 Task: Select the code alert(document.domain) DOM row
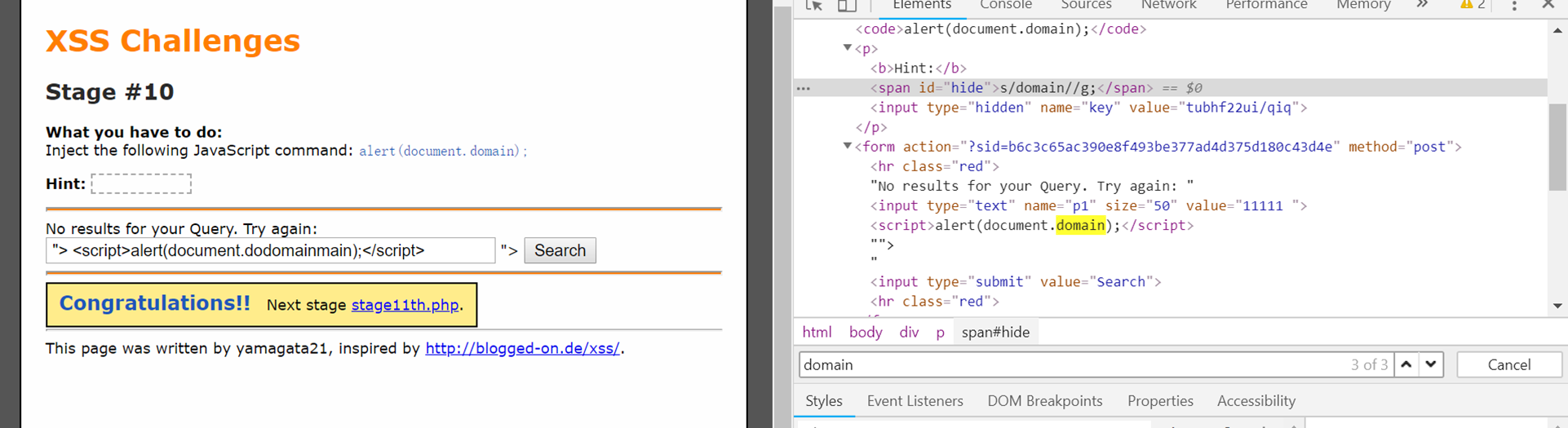pyautogui.click(x=1001, y=29)
